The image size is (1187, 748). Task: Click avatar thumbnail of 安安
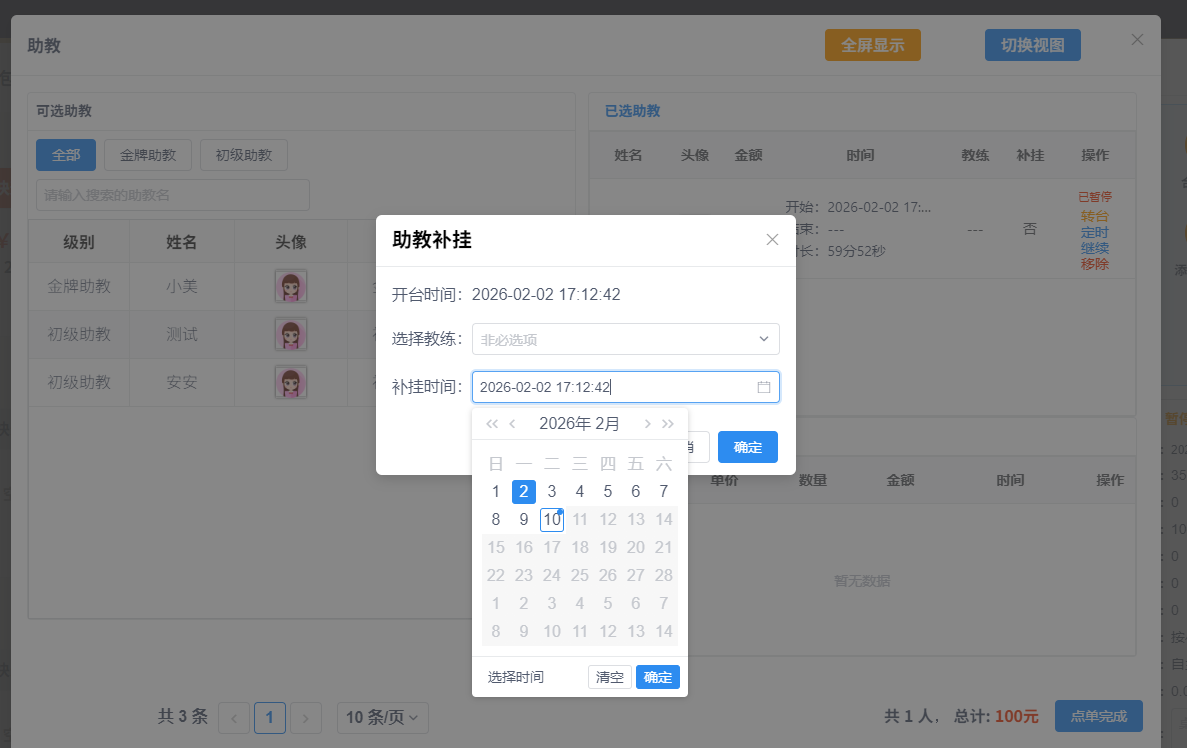click(291, 382)
